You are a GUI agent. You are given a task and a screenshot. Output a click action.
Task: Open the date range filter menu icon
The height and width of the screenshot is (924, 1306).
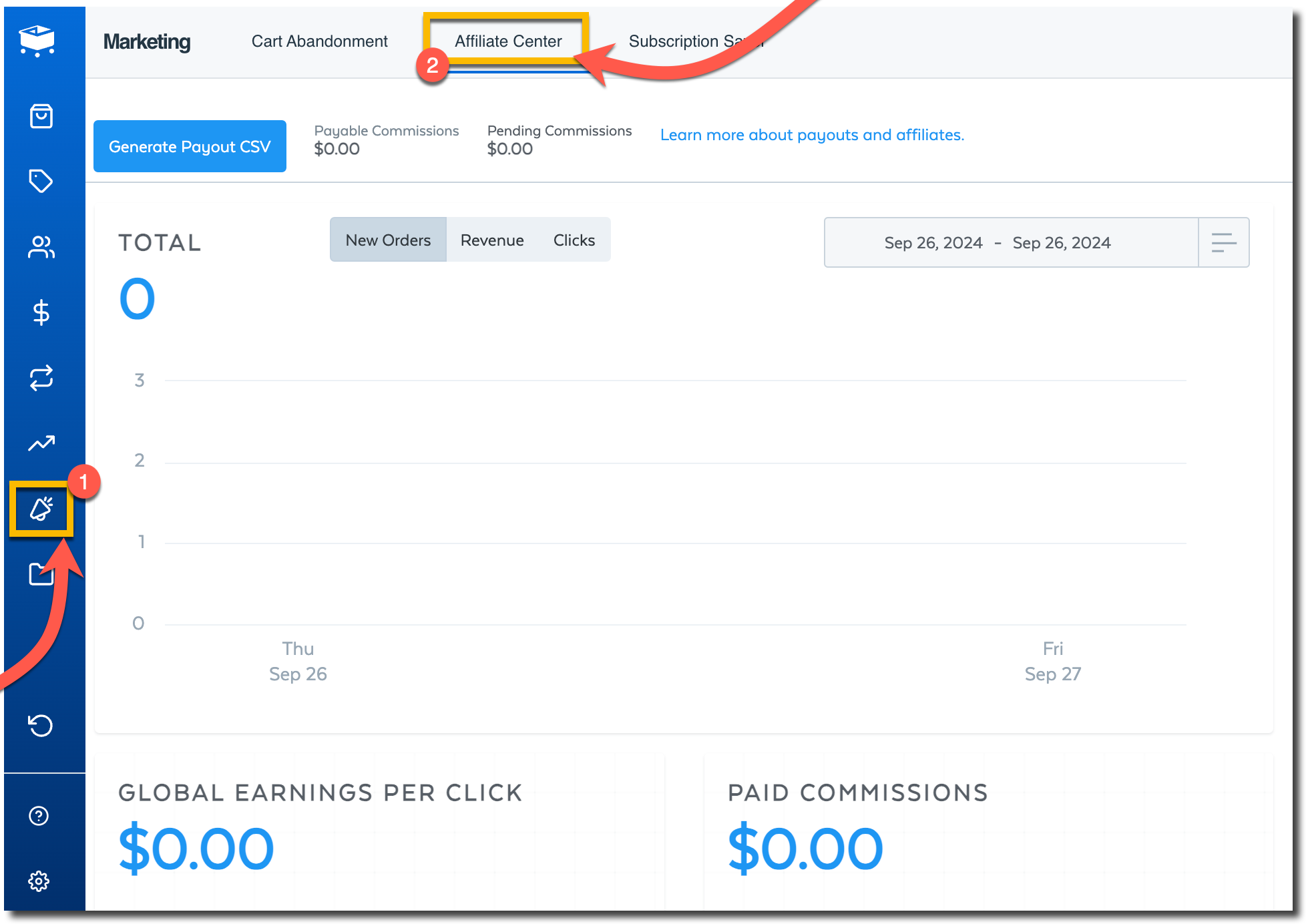point(1223,243)
